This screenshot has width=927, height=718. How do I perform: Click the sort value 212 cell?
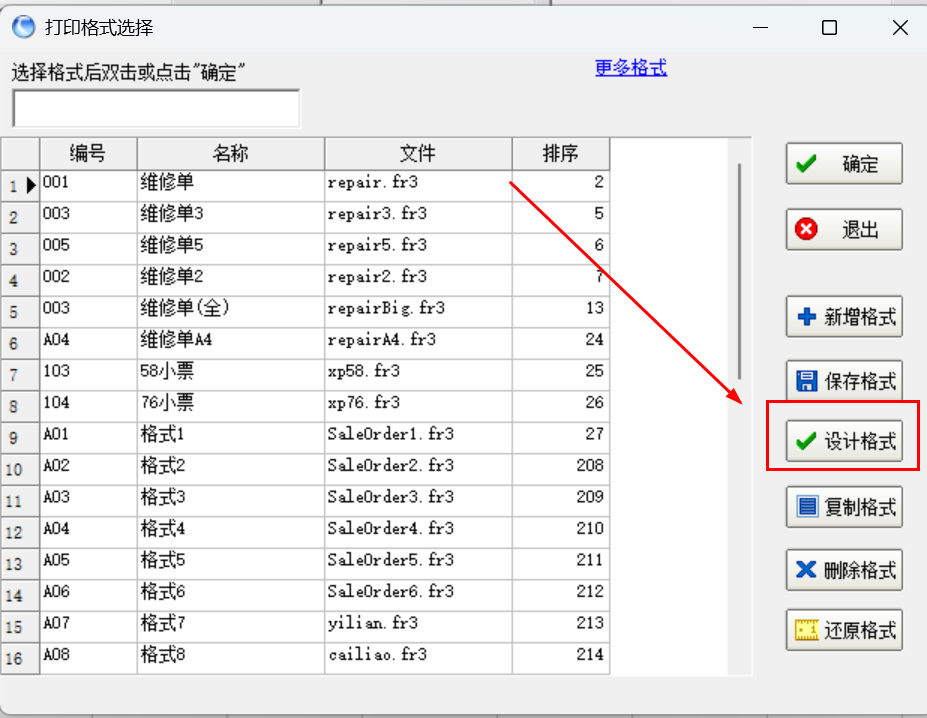point(560,595)
